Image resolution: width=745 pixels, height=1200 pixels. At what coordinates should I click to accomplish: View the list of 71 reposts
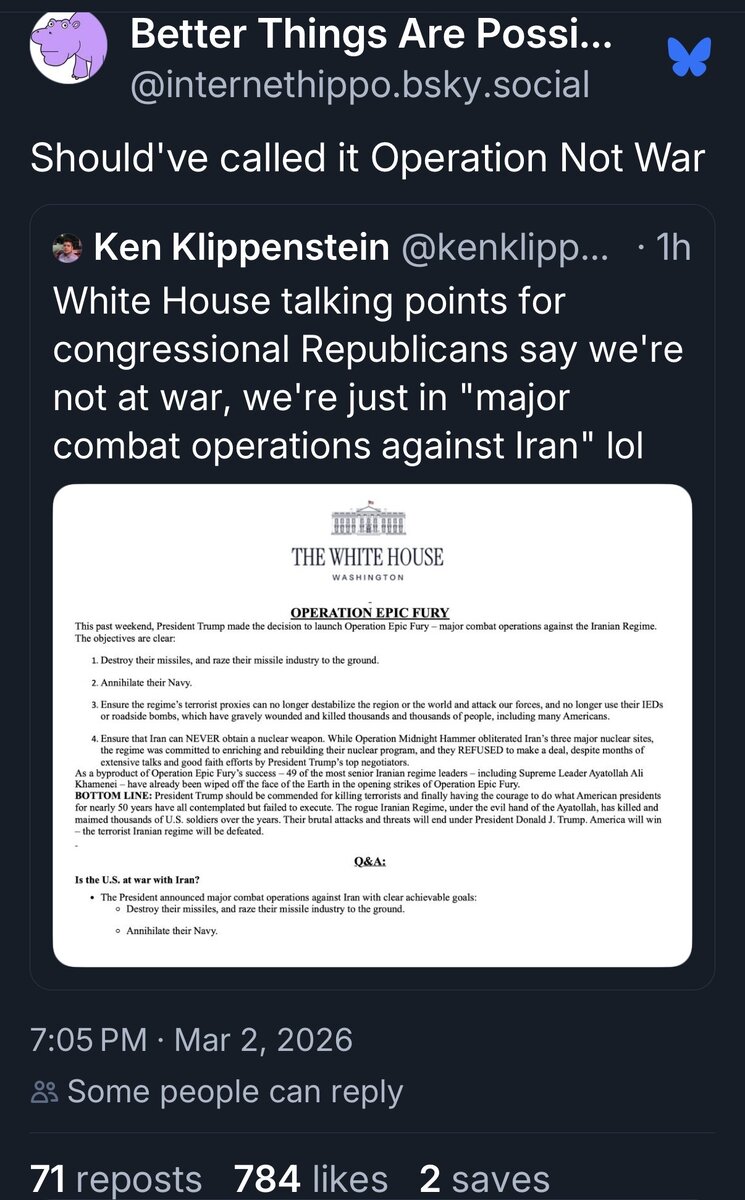pyautogui.click(x=116, y=1179)
